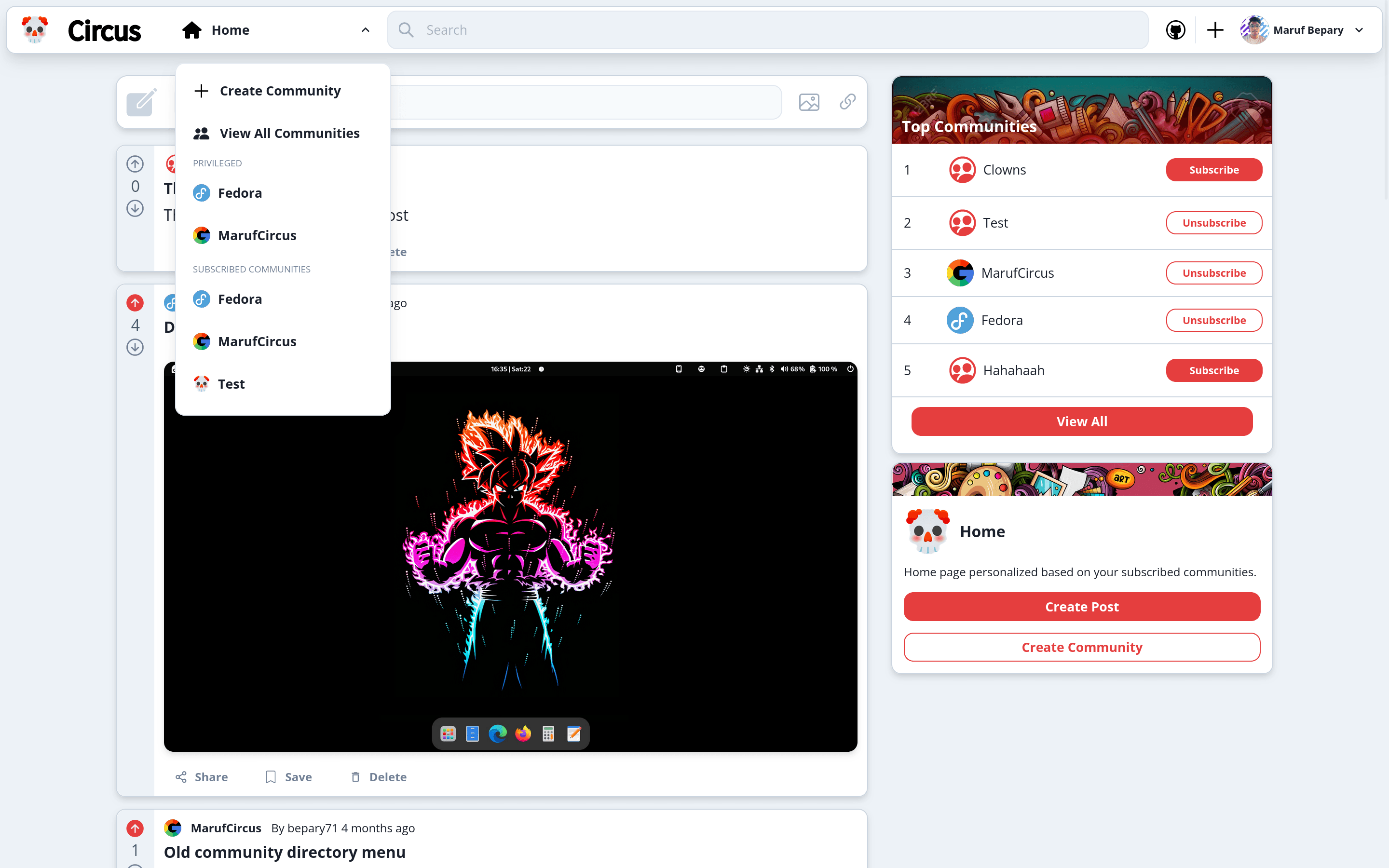Unsubscribe from Fedora in Top Communities
The width and height of the screenshot is (1389, 868).
click(x=1214, y=320)
